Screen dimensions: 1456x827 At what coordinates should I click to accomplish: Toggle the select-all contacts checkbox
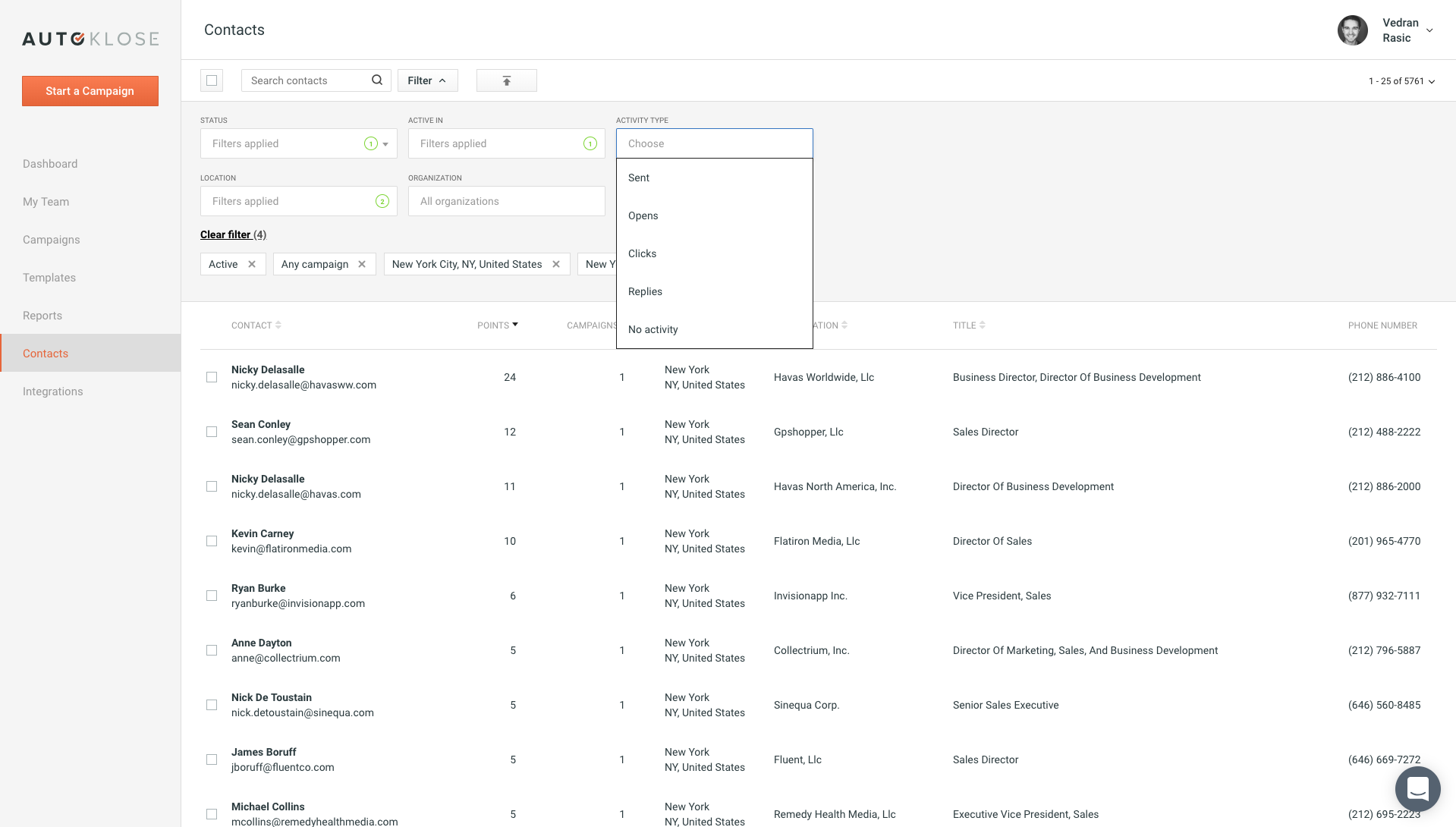212,80
